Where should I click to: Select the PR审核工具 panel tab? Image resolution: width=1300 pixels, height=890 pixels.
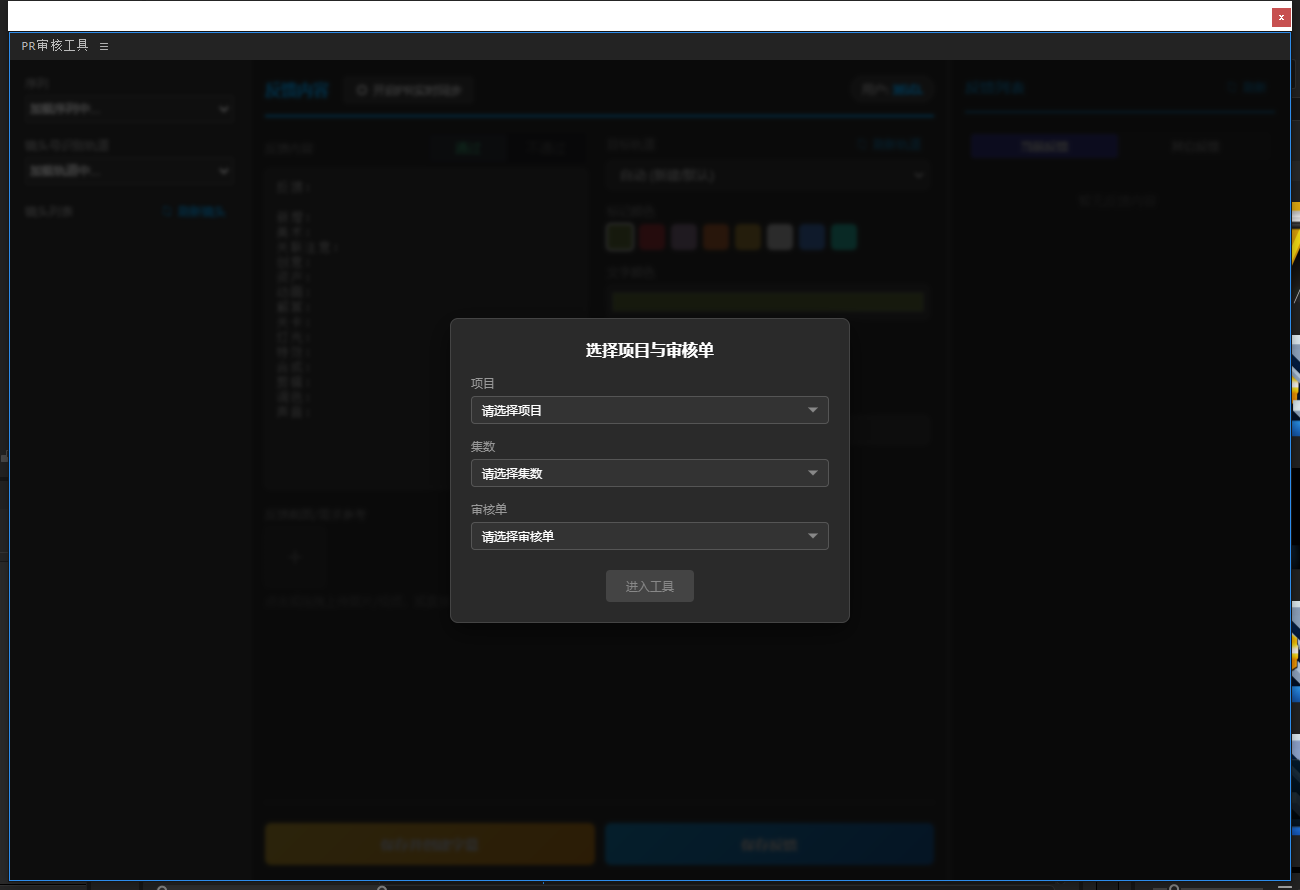(x=55, y=46)
